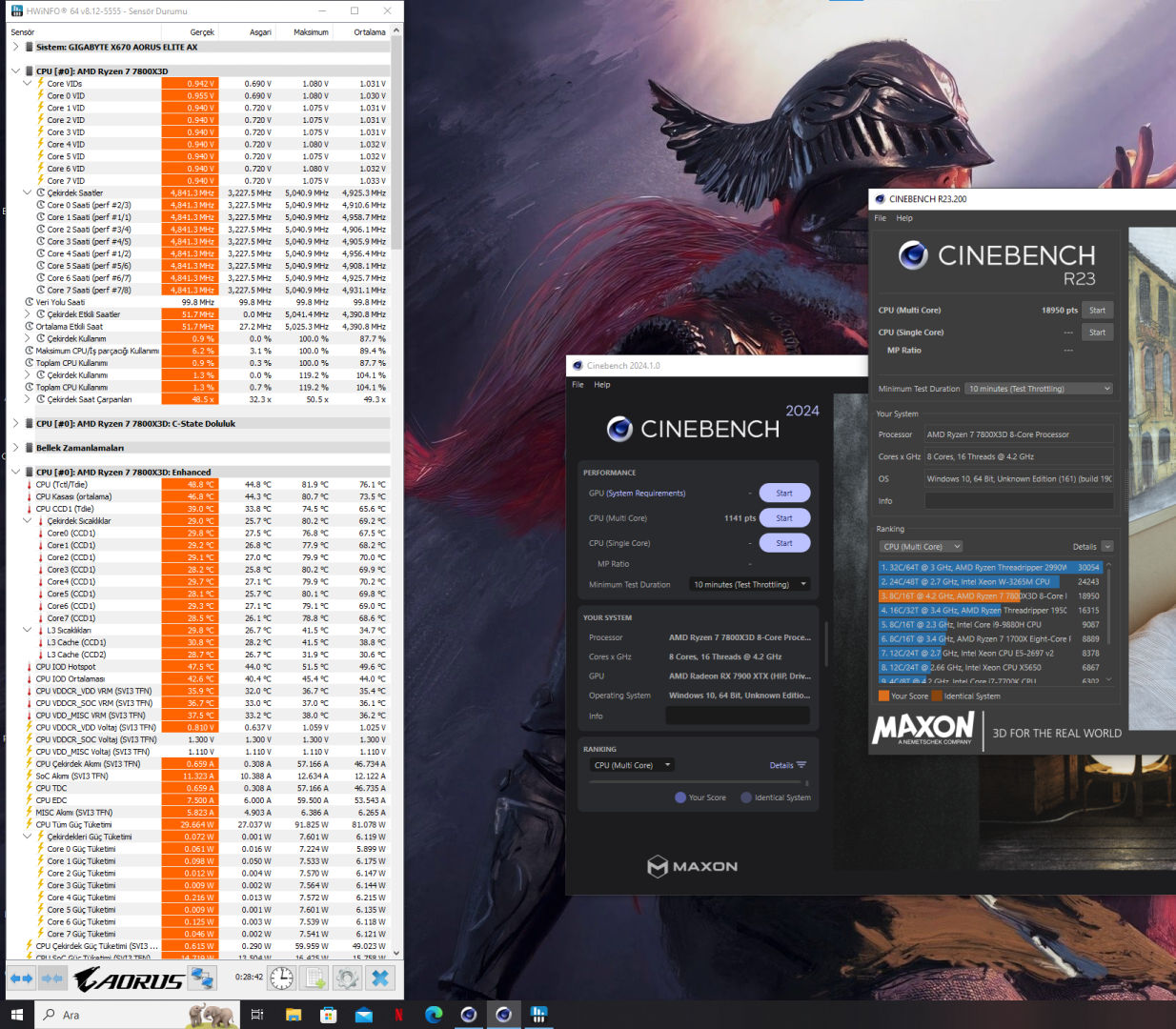Collapse the Çekirdek Saatler group
This screenshot has width=1176, height=1029.
coord(28,192)
